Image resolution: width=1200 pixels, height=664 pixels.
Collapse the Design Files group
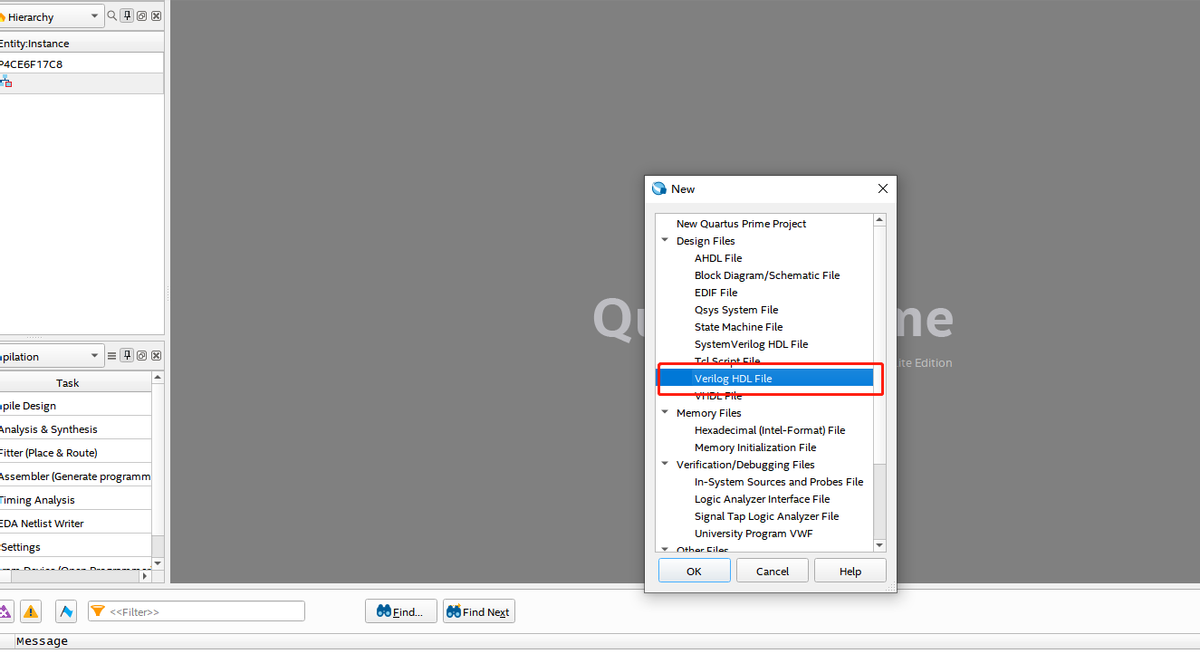(x=665, y=241)
